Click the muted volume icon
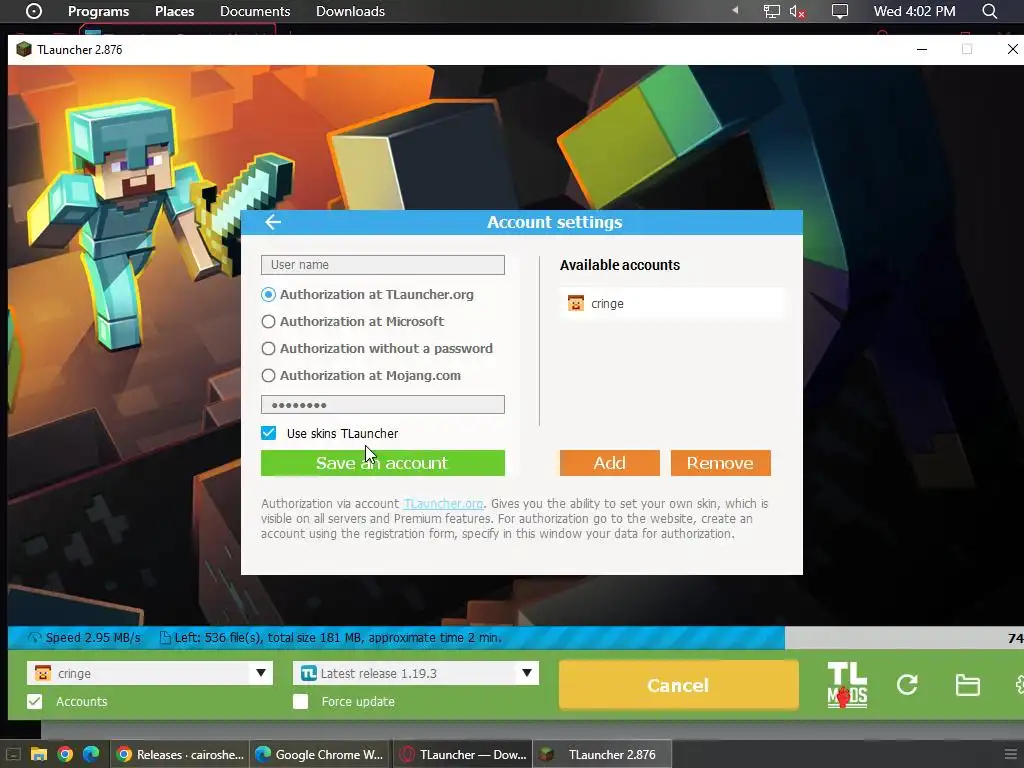Viewport: 1024px width, 768px height. [x=797, y=11]
